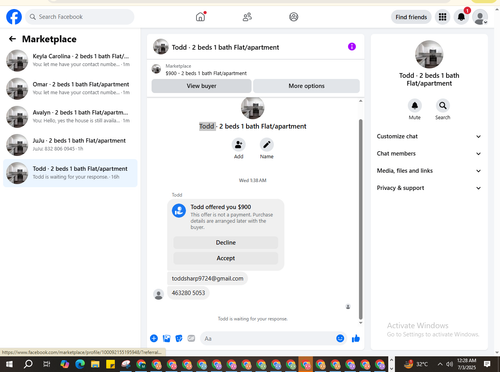Click the 32°C weather widget on taskbar

pos(416,364)
